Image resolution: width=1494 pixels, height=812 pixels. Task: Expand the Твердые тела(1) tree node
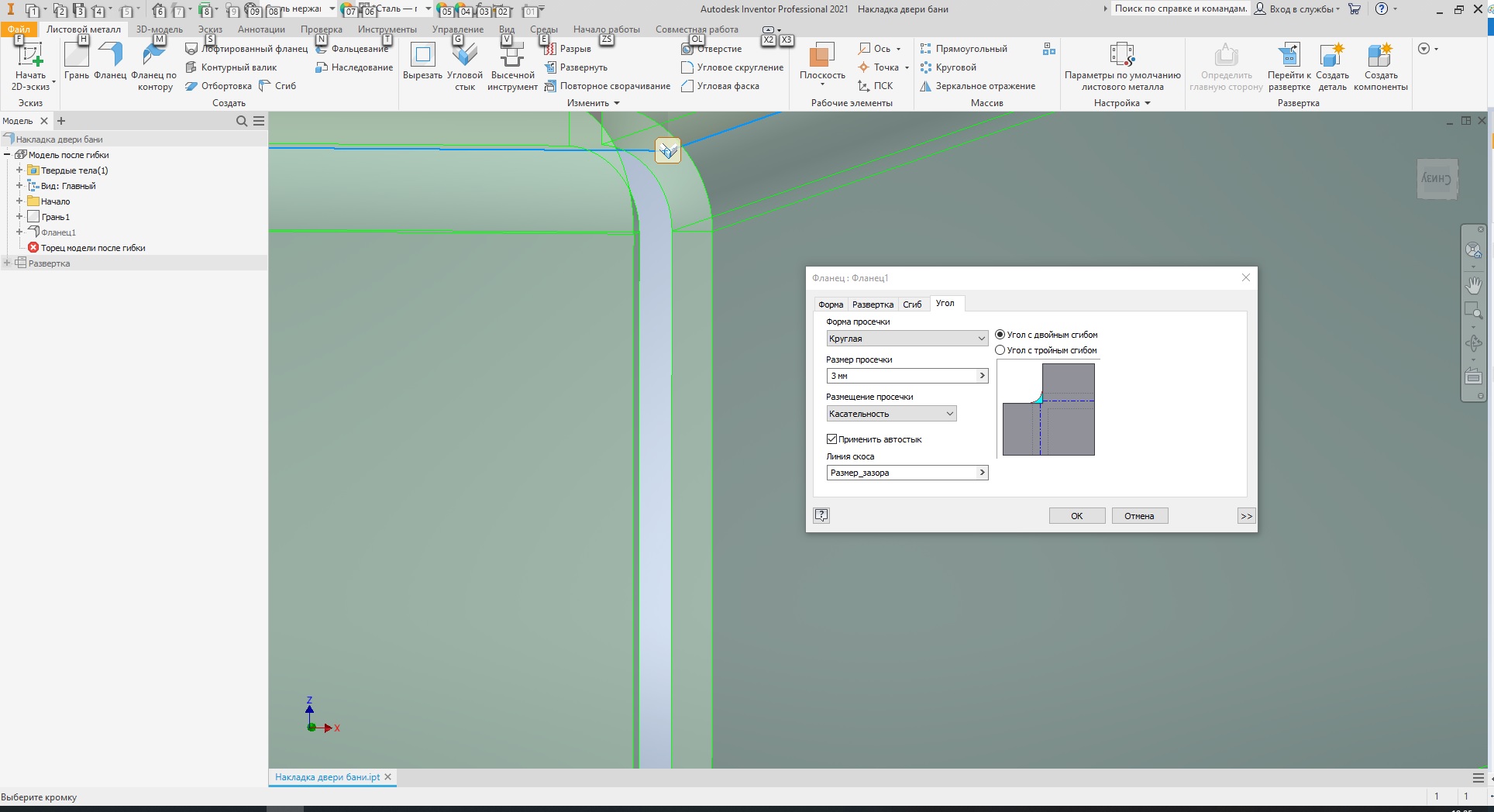click(x=19, y=170)
